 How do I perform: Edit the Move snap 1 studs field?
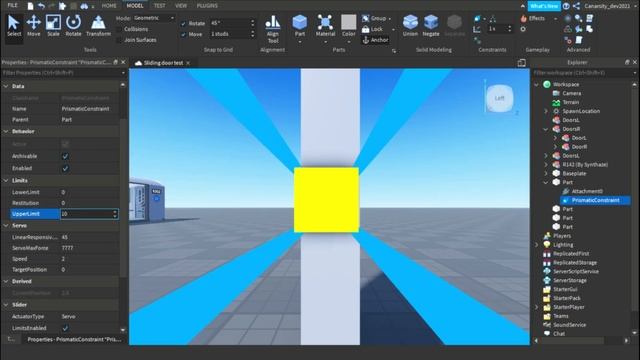230,34
